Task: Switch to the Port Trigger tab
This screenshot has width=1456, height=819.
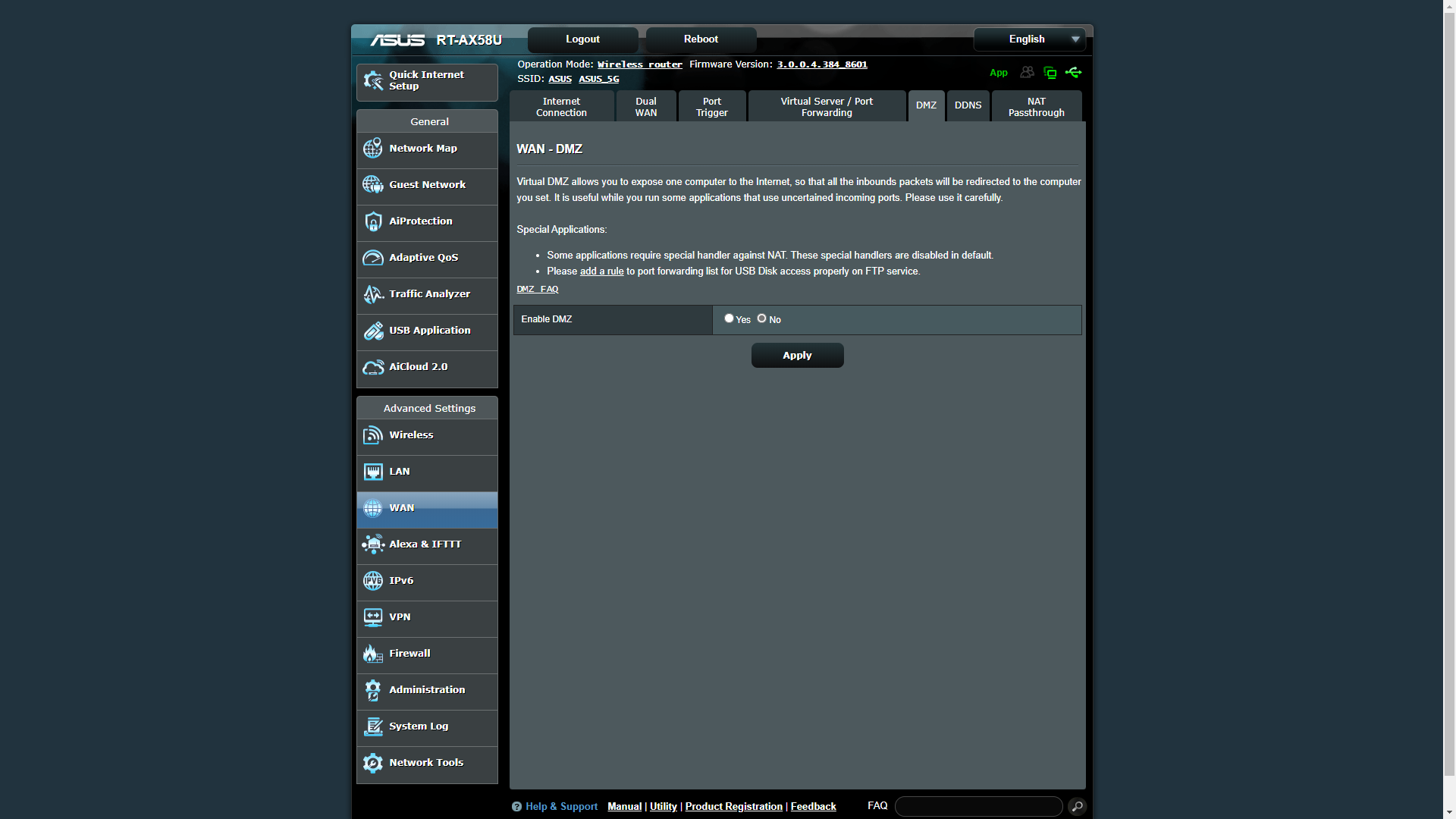Action: coord(711,107)
